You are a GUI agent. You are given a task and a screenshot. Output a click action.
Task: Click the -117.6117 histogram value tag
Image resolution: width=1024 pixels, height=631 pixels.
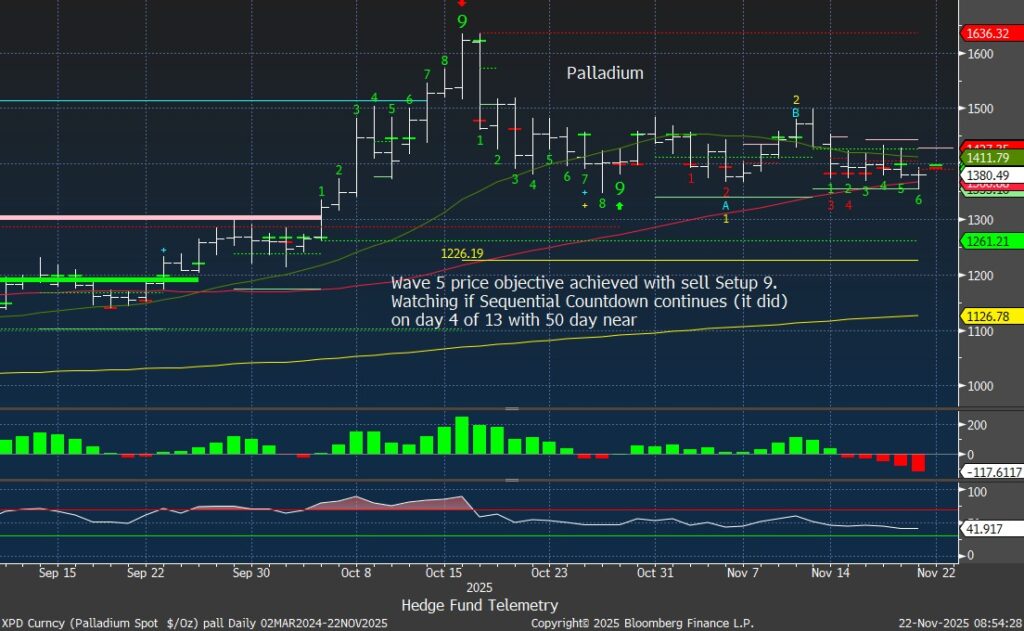[988, 471]
